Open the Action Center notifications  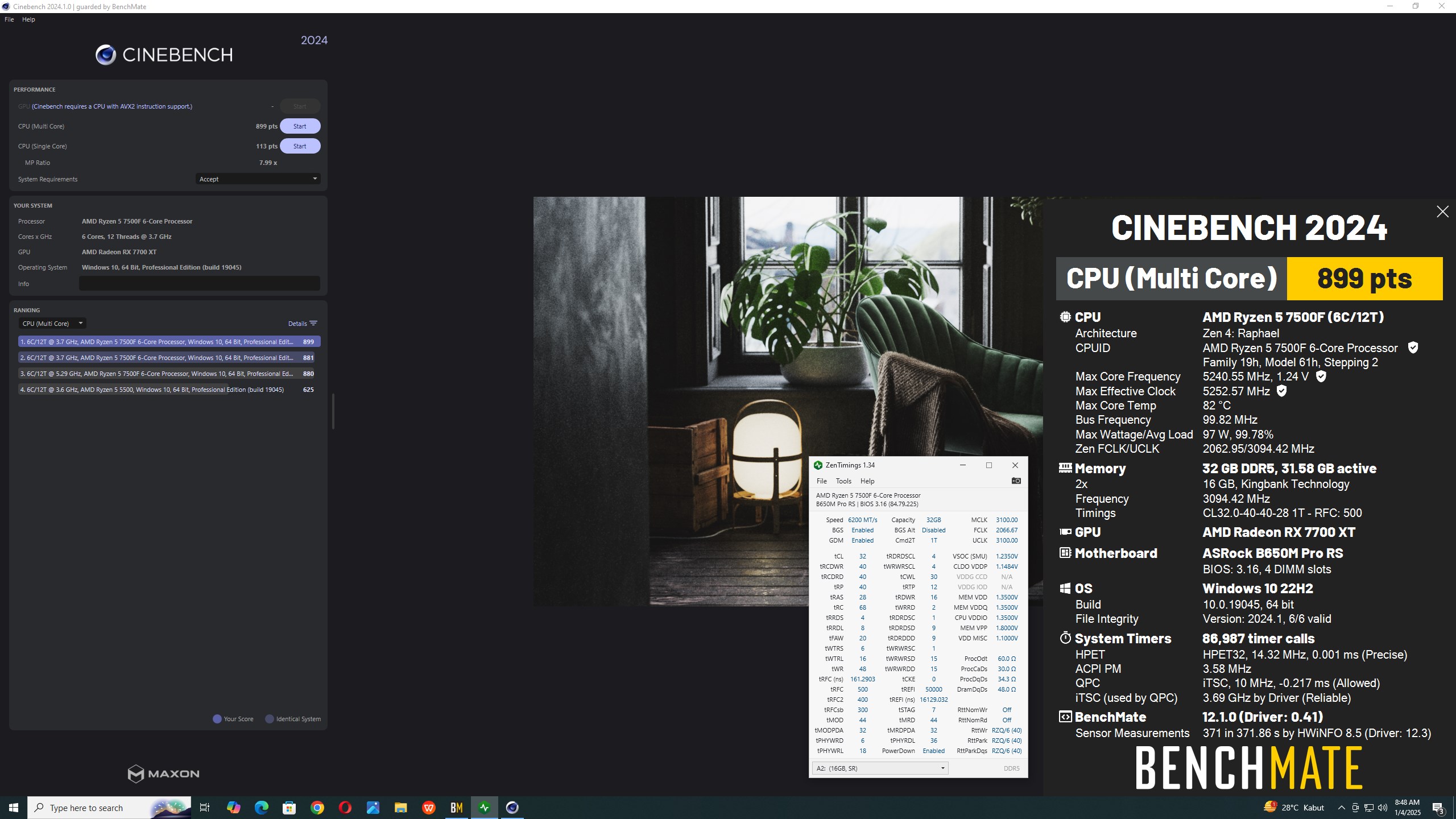coord(1438,808)
